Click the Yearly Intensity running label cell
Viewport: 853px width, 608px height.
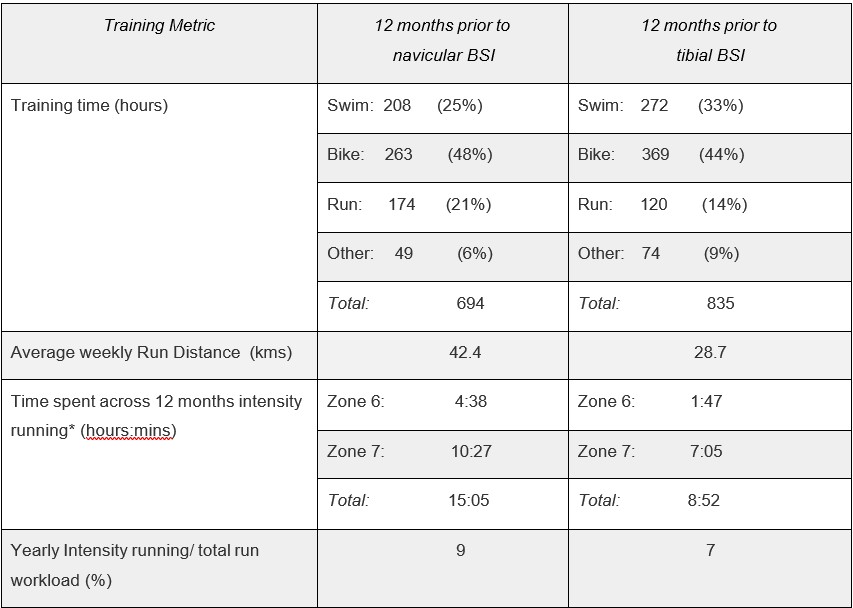pos(159,568)
